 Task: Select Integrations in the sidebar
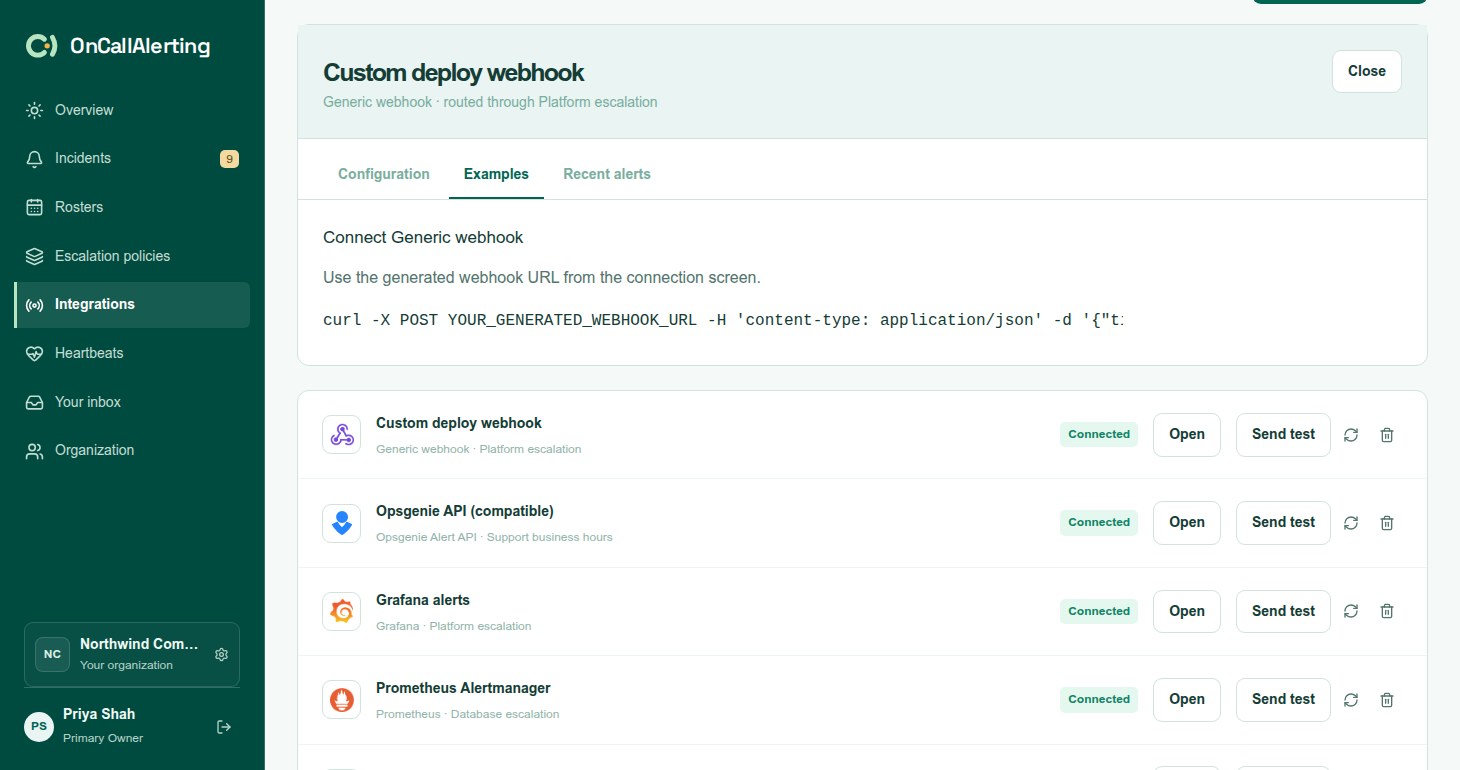132,304
